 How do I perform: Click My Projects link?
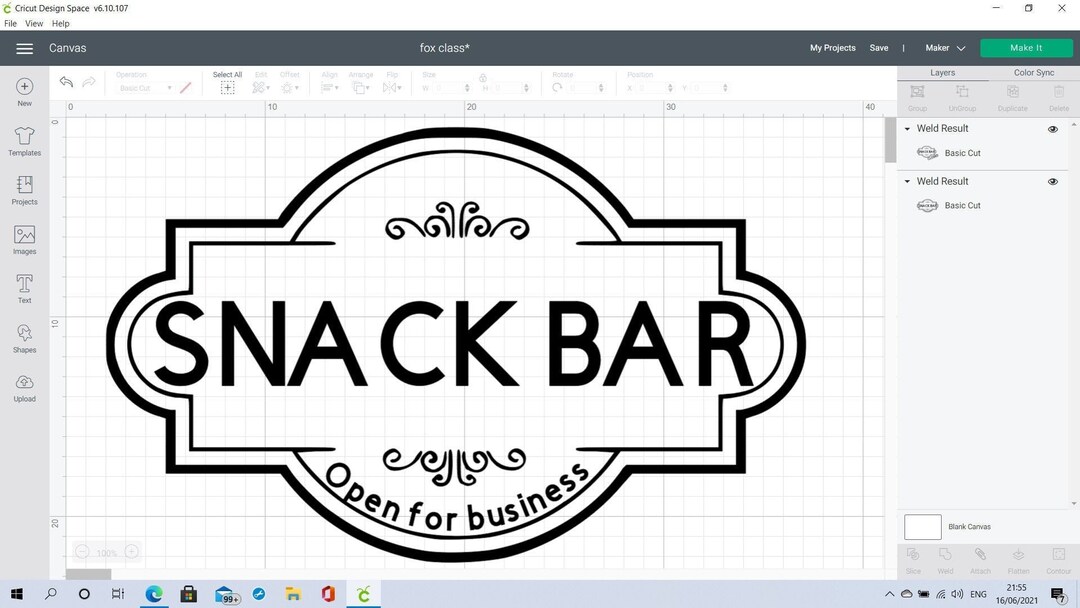[x=832, y=47]
